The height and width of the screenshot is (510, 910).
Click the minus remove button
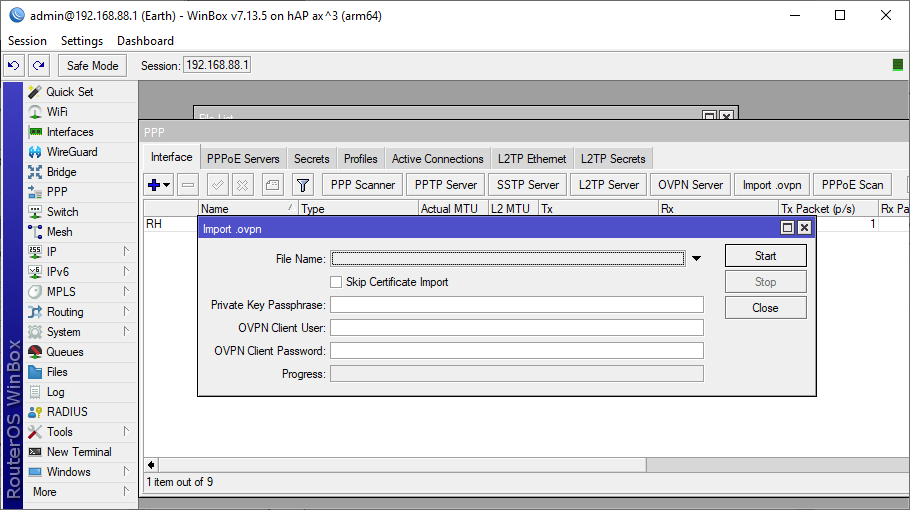(x=187, y=185)
